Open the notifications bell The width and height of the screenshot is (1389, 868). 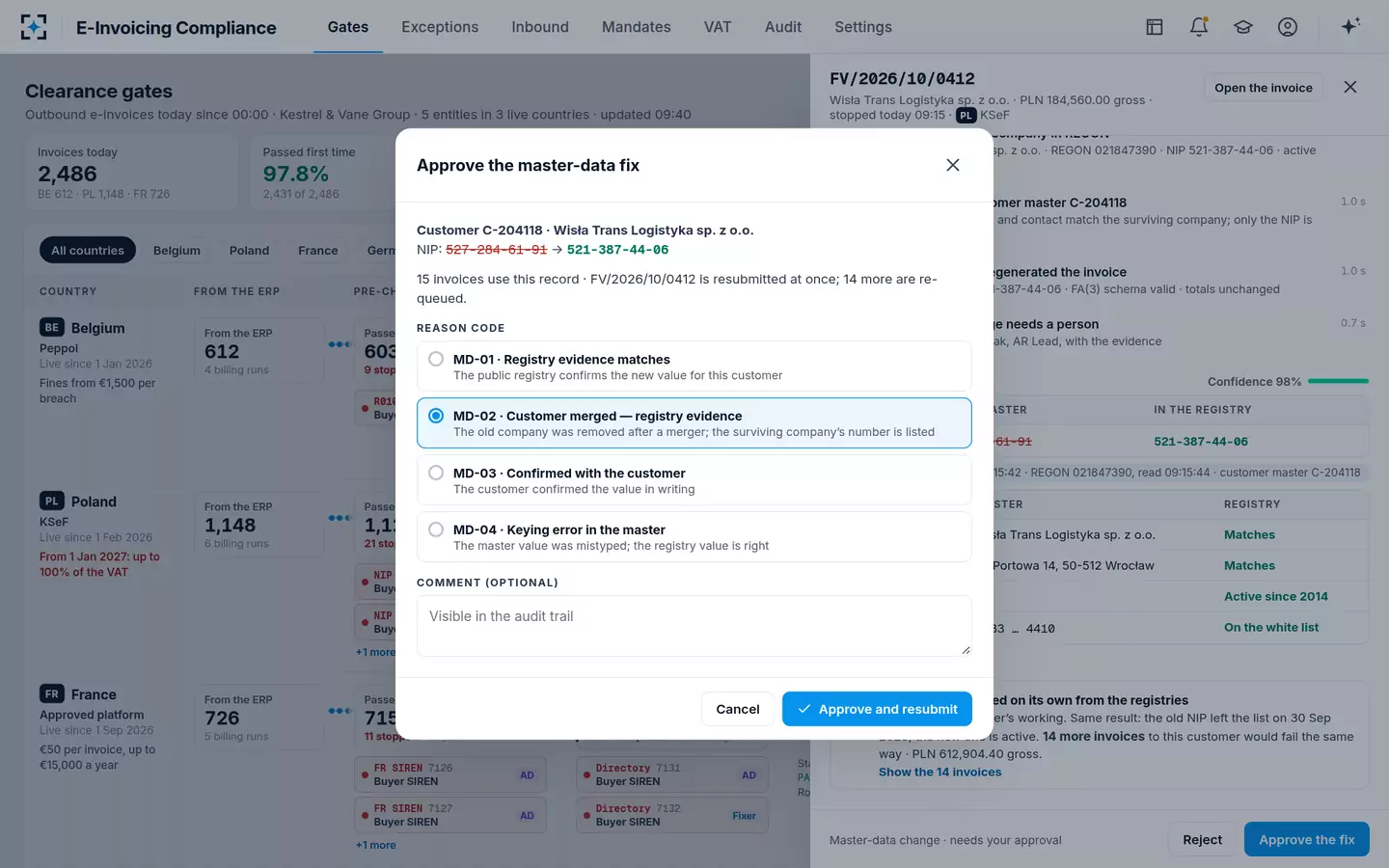tap(1199, 27)
